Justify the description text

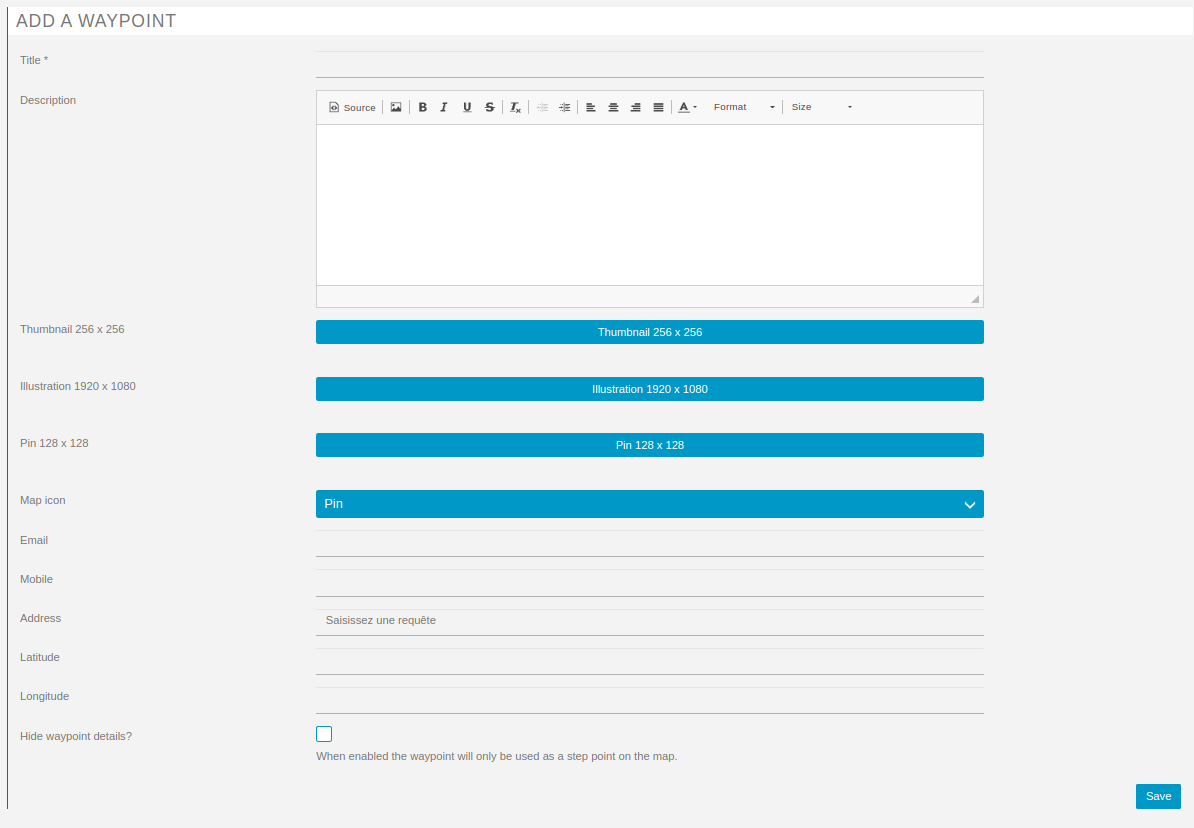[x=658, y=107]
